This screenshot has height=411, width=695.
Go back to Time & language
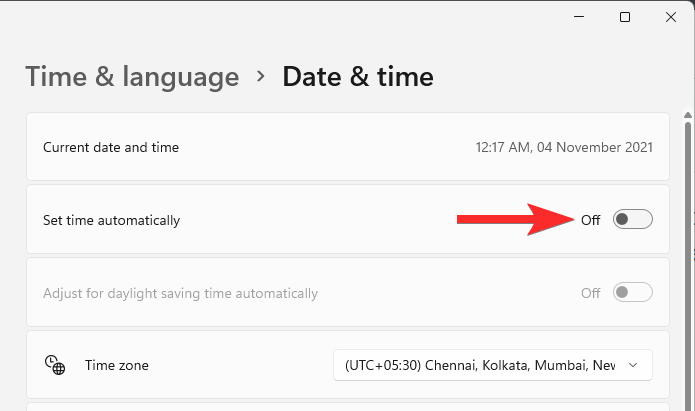132,77
